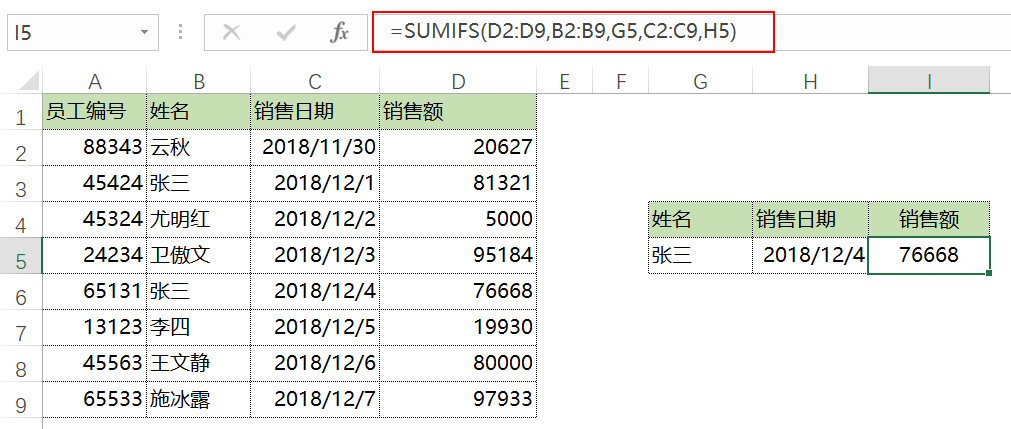Select cell containing 尤明红
The height and width of the screenshot is (429, 1011).
point(199,220)
